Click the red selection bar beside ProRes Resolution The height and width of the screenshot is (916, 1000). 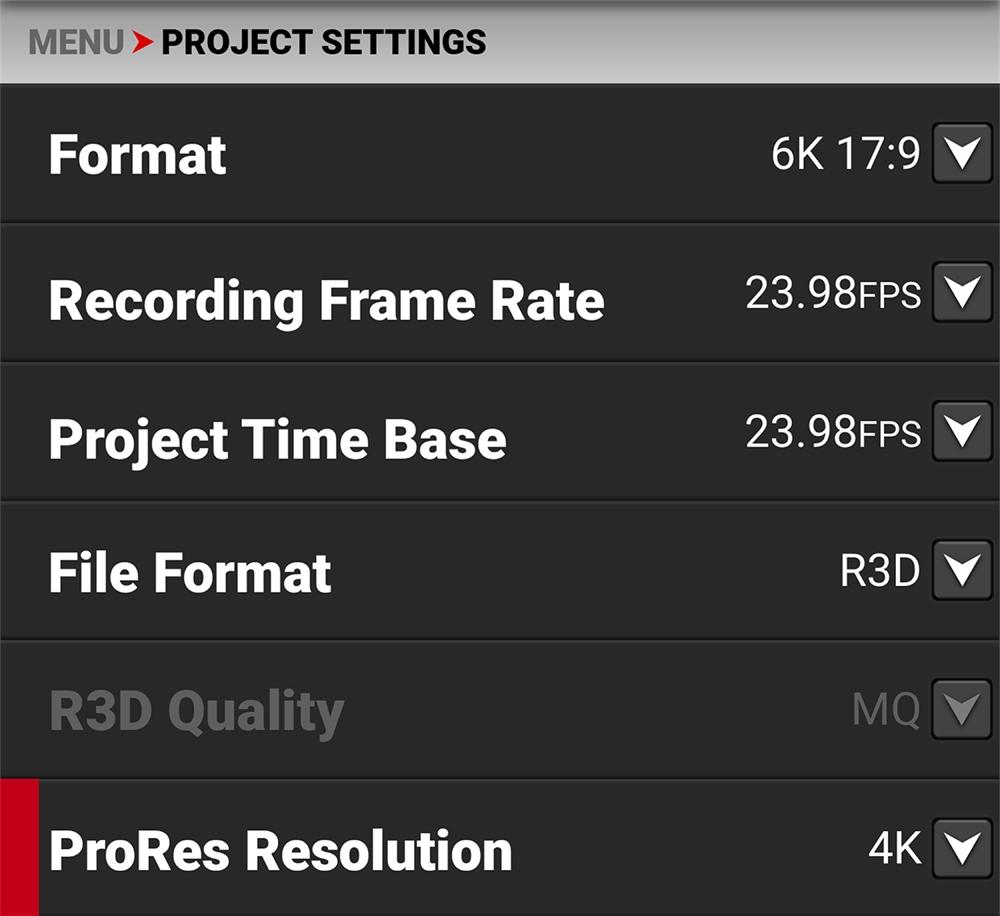point(19,848)
